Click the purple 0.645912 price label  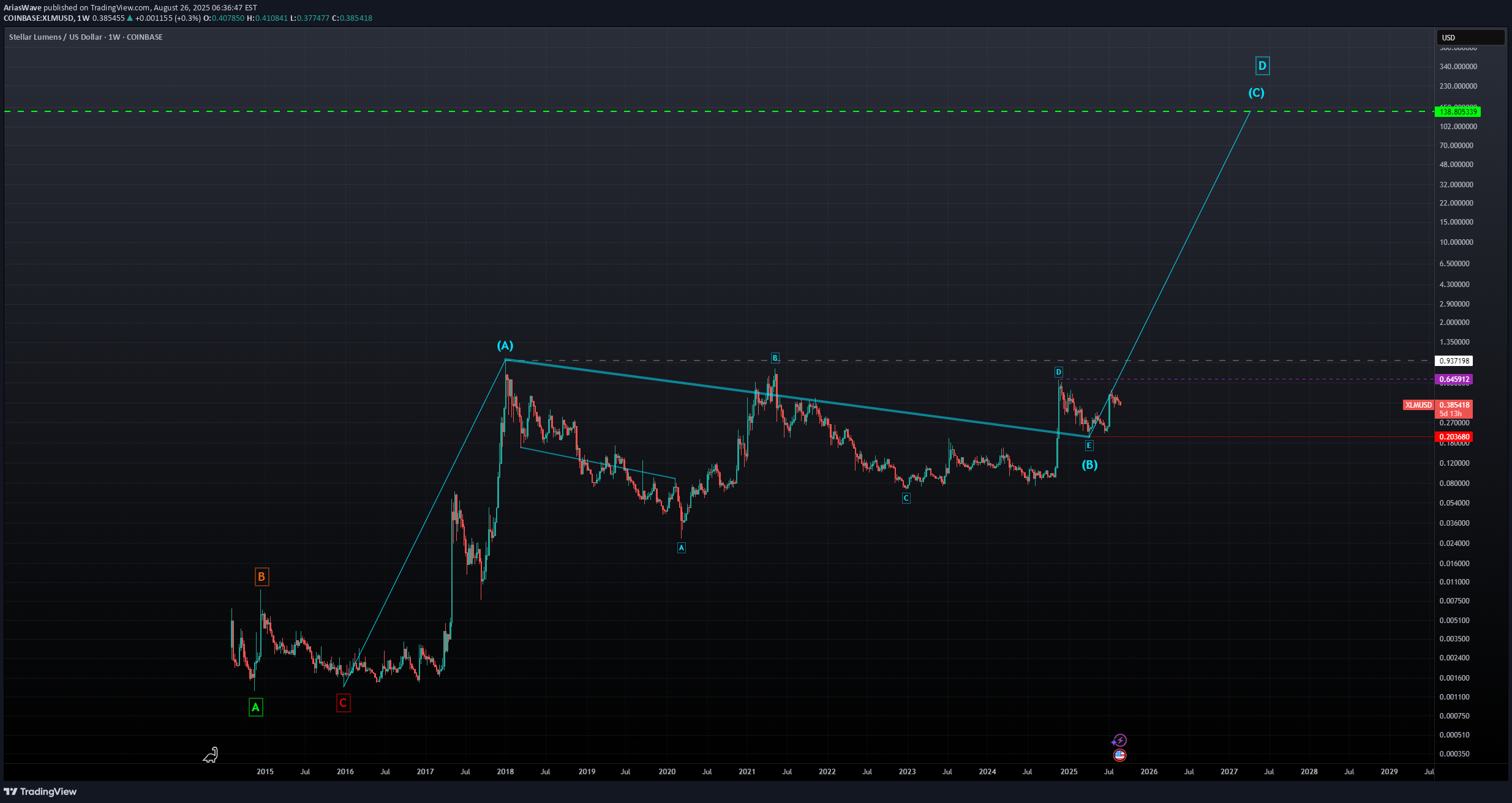tap(1454, 379)
